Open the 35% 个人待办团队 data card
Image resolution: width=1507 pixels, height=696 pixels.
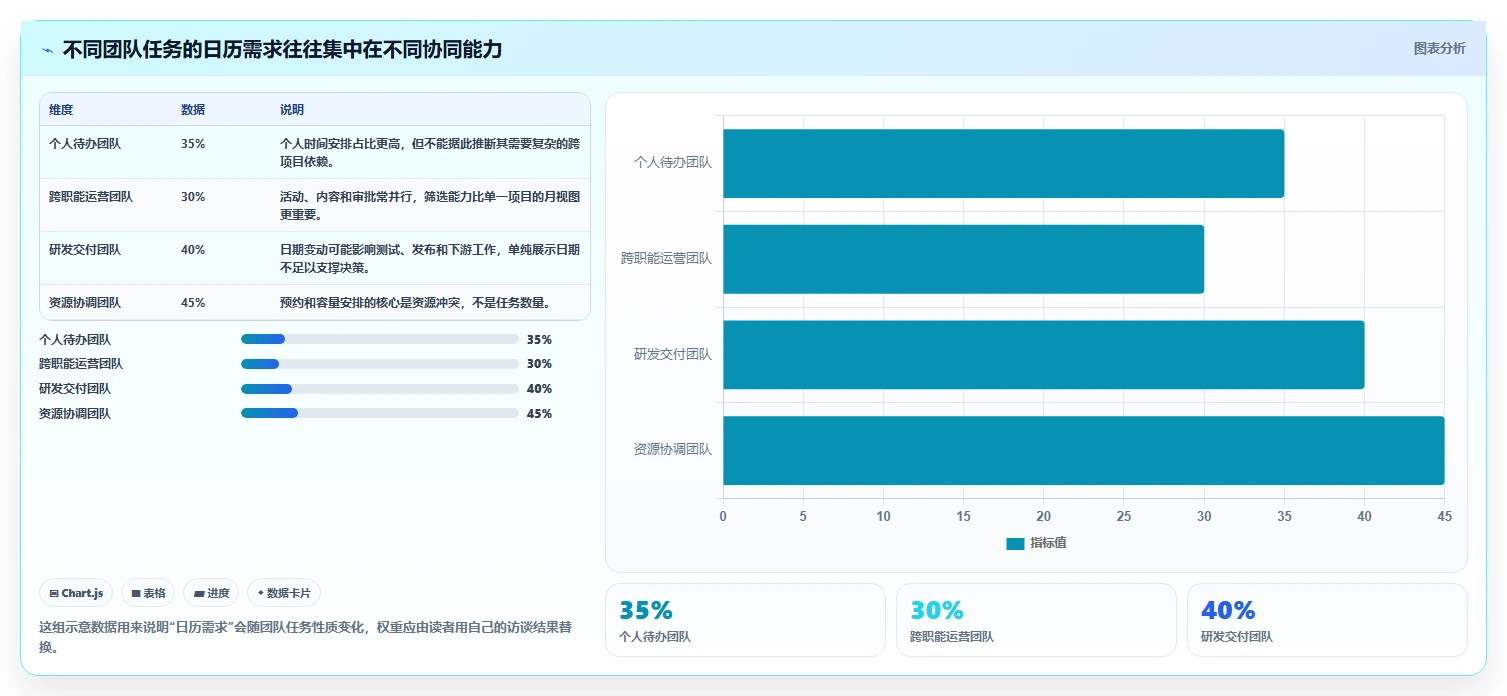tap(745, 620)
